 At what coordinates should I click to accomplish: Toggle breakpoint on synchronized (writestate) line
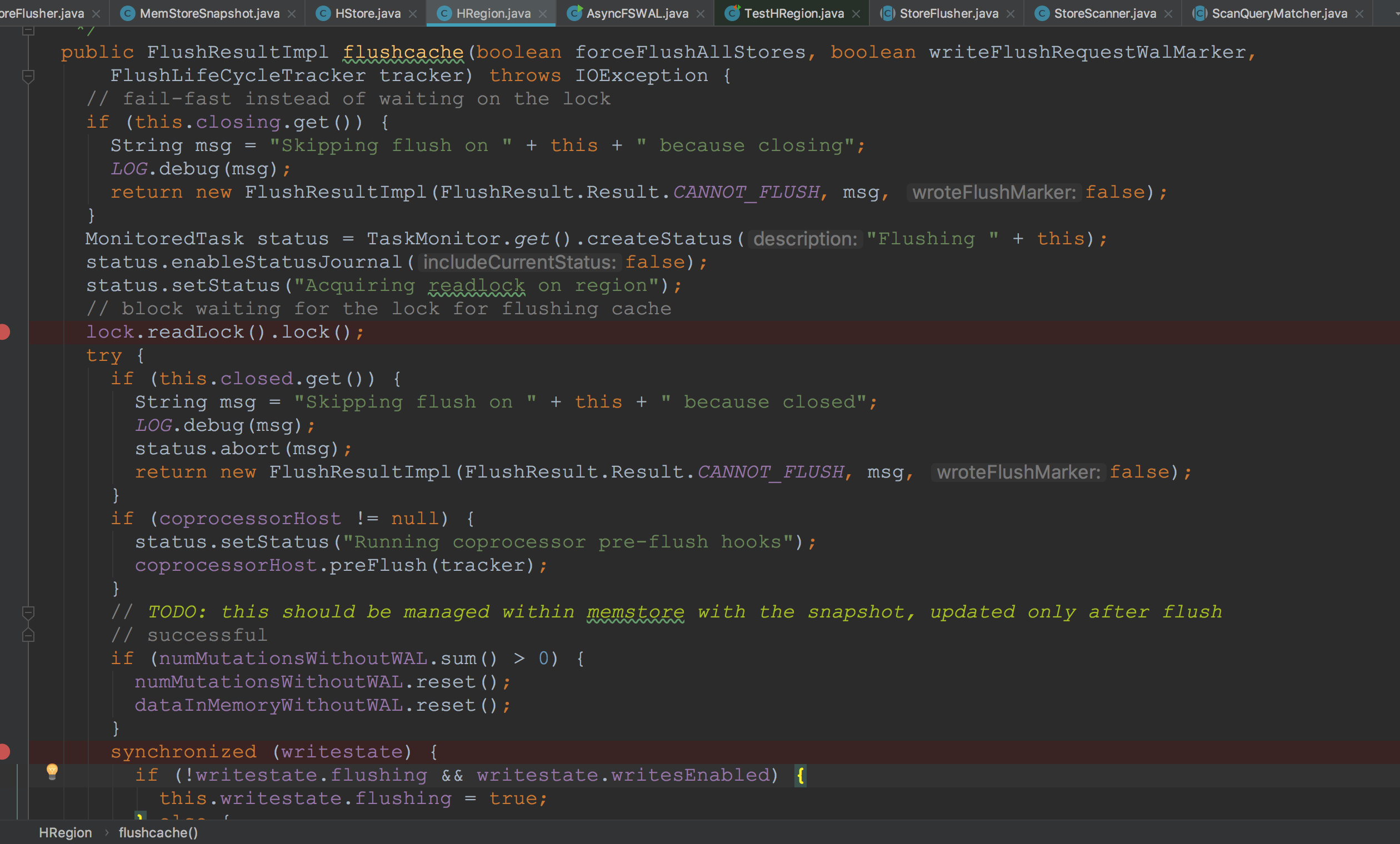tap(4, 752)
